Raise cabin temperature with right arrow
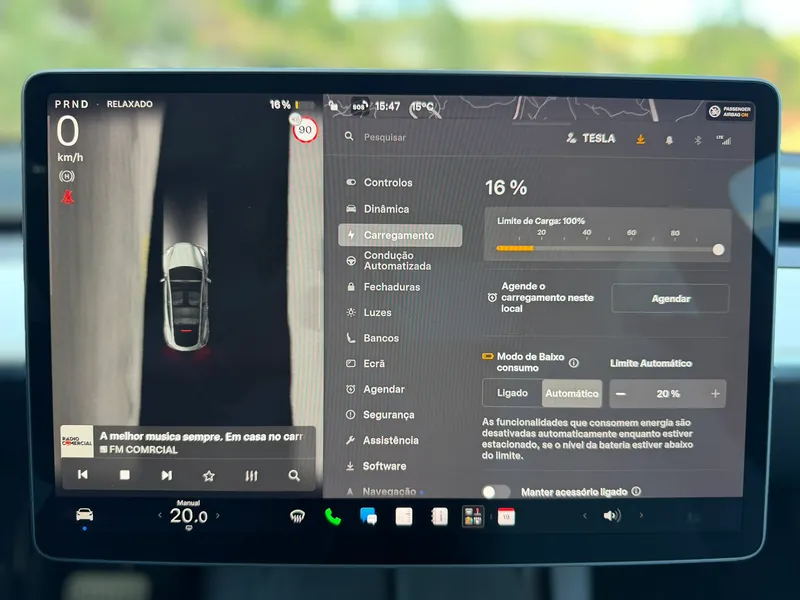Image resolution: width=800 pixels, height=600 pixels. click(x=218, y=515)
